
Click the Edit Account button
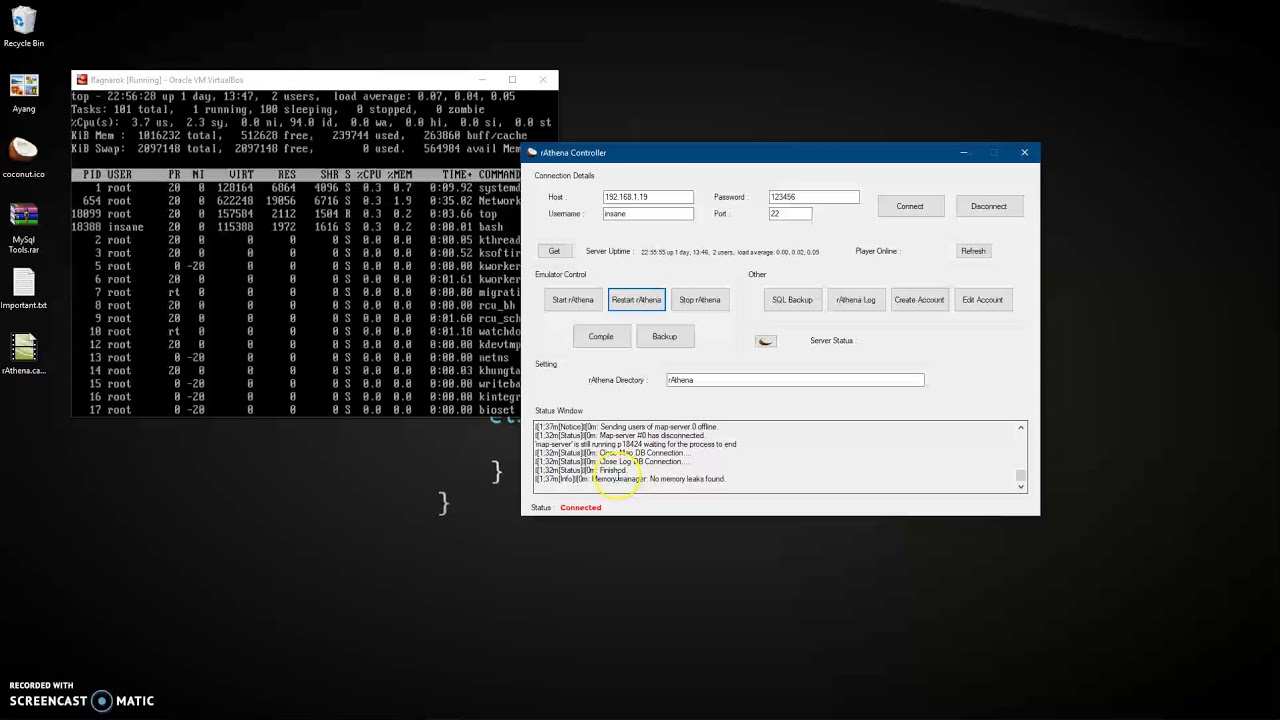coord(983,300)
